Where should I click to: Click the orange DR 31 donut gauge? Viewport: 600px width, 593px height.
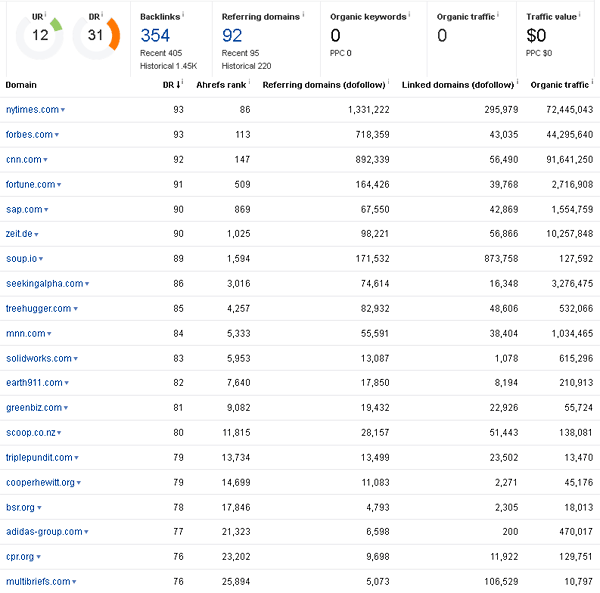tap(97, 36)
